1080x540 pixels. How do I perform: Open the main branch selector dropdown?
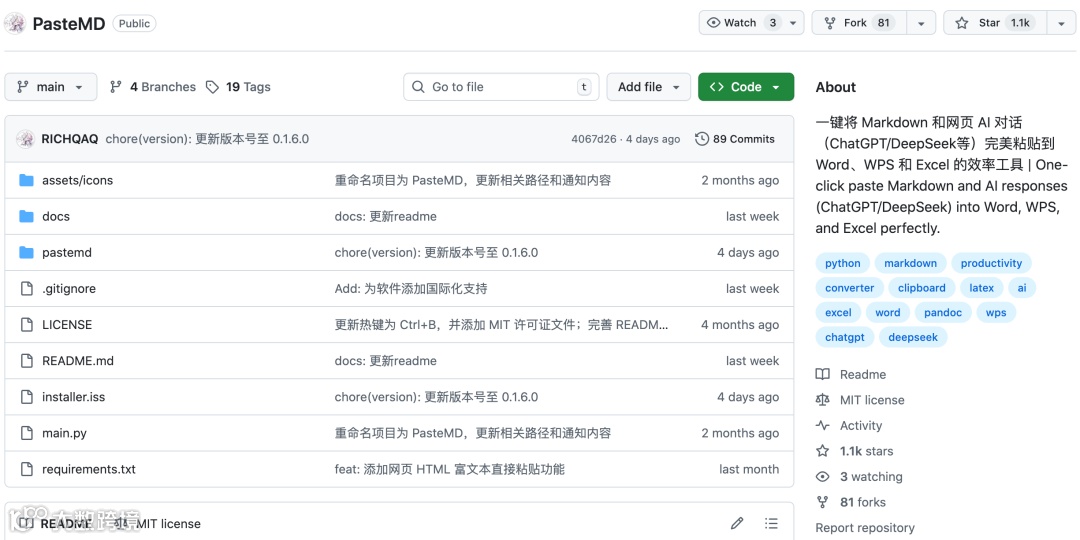[x=51, y=87]
